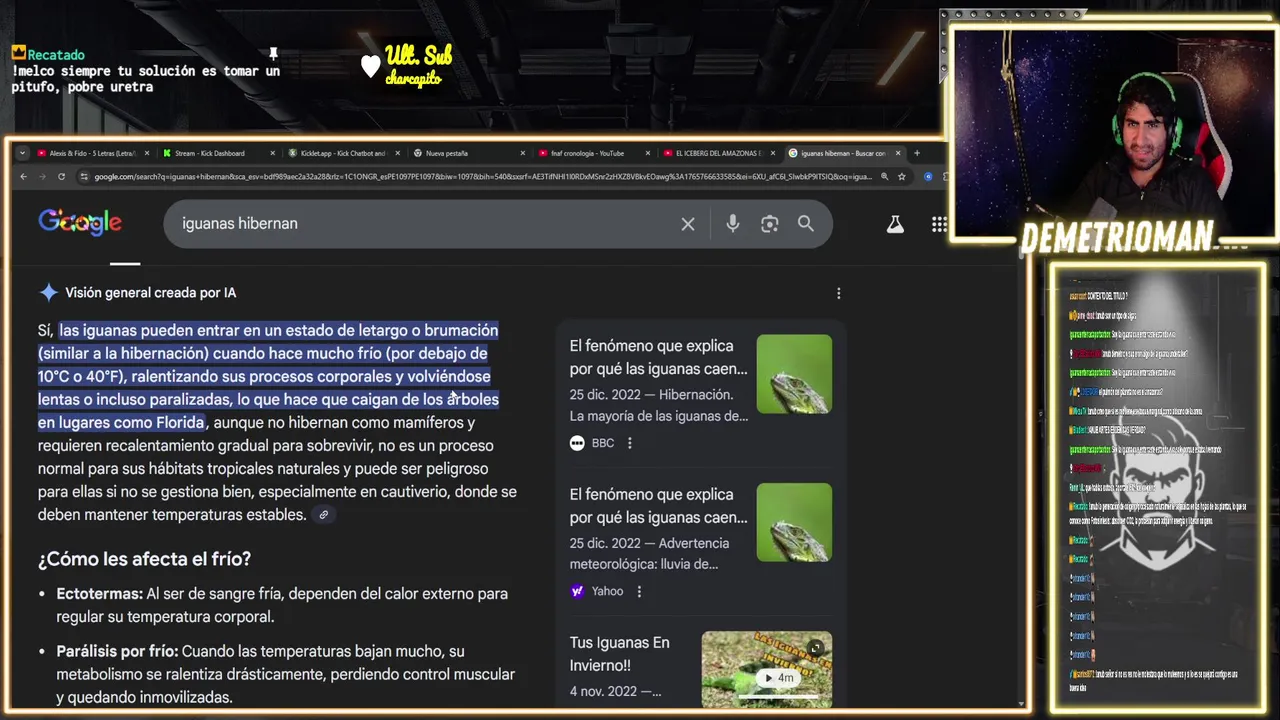Open the BBC source three-dot menu
Viewport: 1280px width, 720px height.
pyautogui.click(x=629, y=443)
